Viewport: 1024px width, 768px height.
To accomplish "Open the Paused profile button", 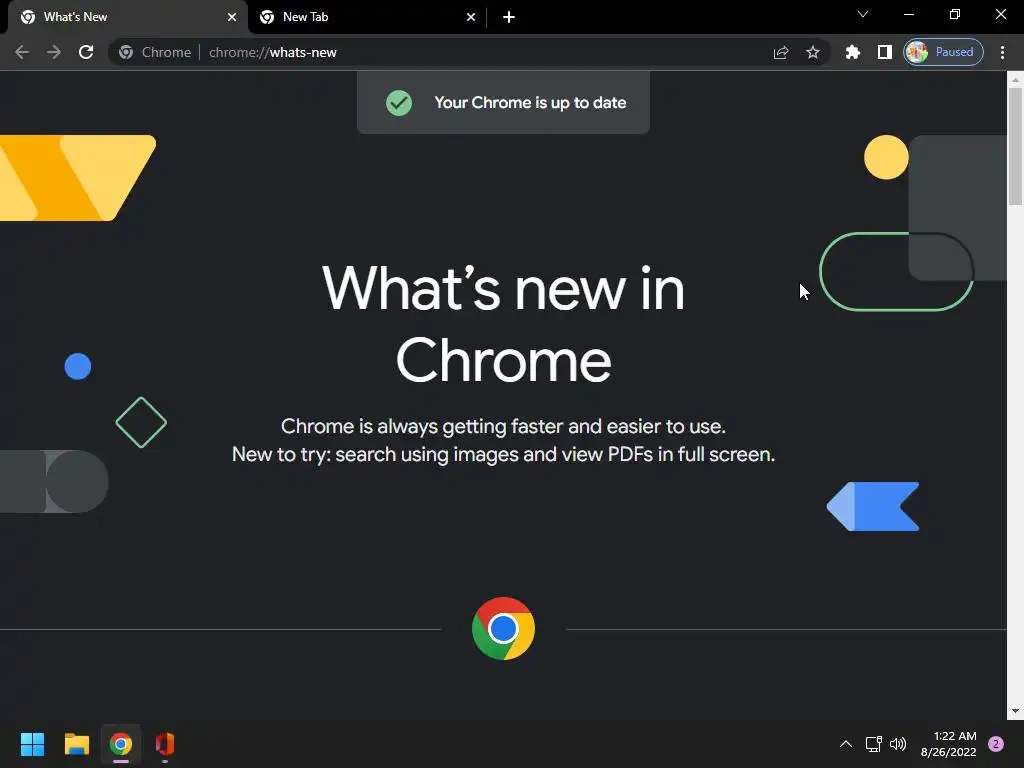I will point(943,52).
